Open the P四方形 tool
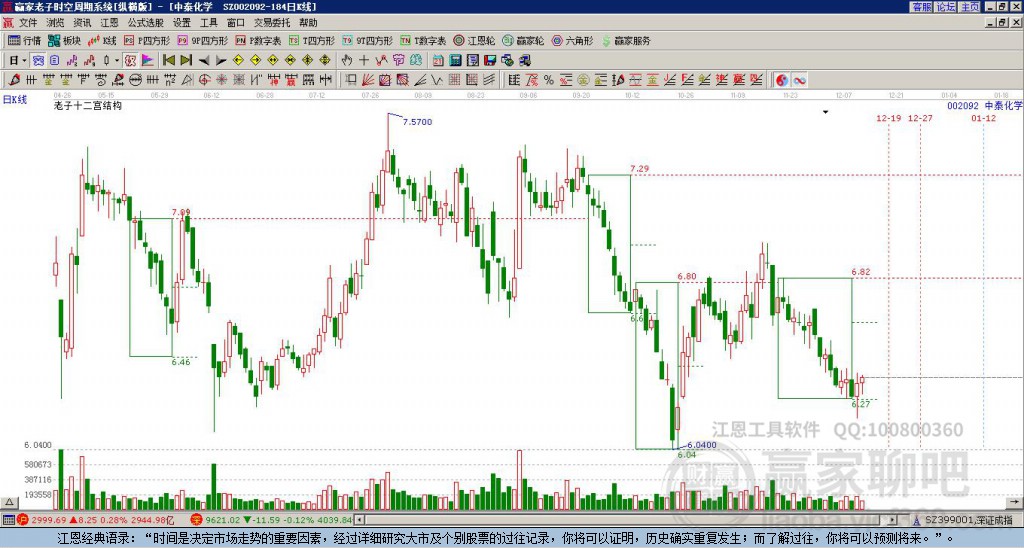Screen dimensions: 1024x548 tap(147, 40)
